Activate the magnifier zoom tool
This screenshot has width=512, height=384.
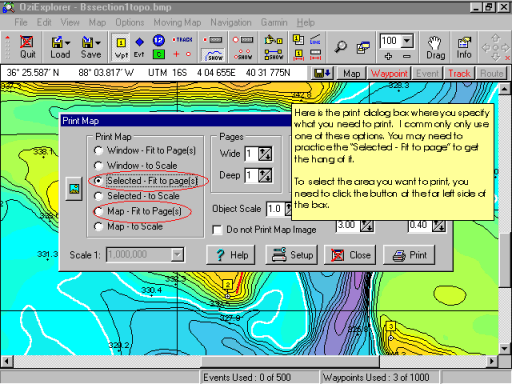point(340,47)
